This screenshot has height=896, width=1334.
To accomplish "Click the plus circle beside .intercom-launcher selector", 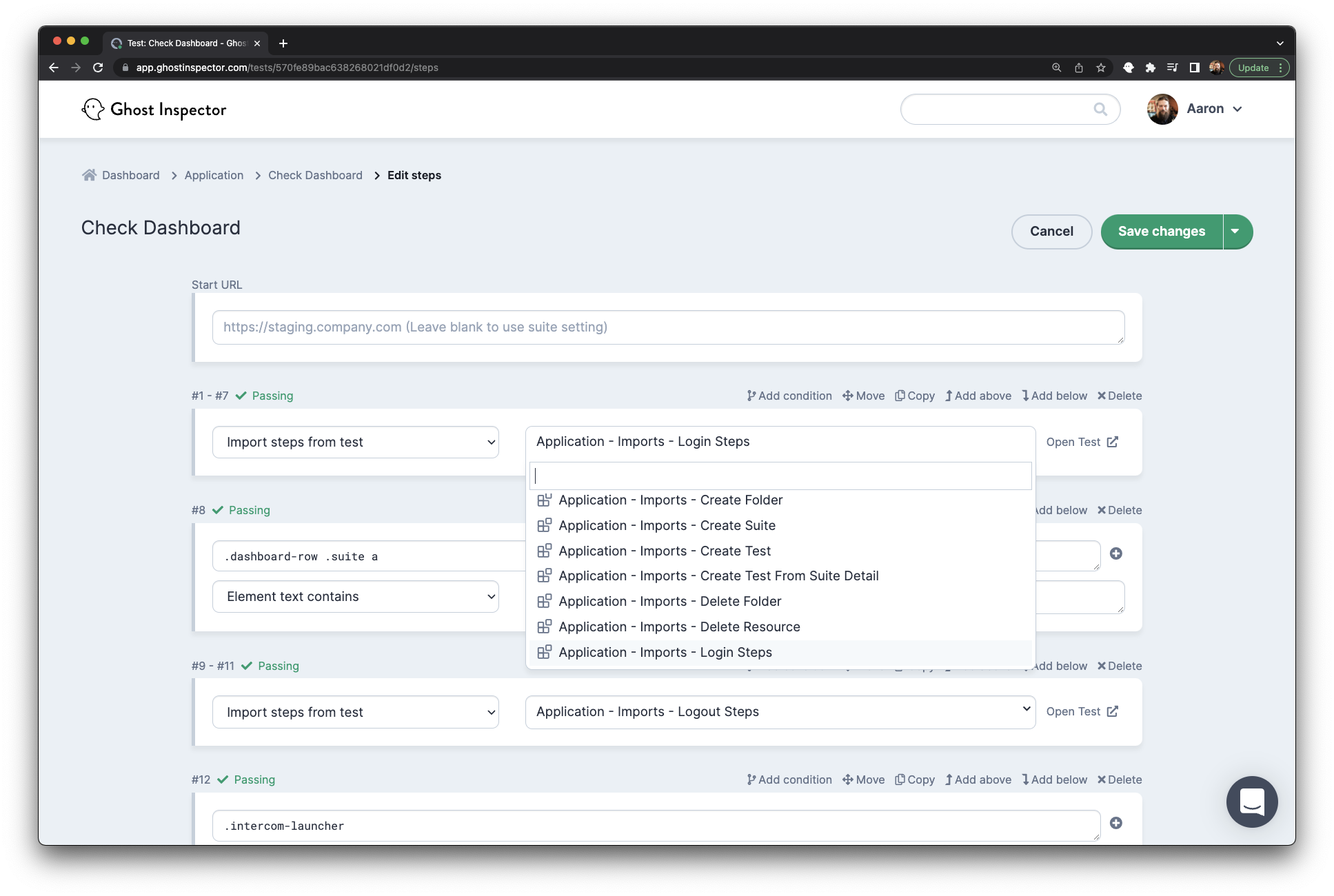I will (1117, 823).
